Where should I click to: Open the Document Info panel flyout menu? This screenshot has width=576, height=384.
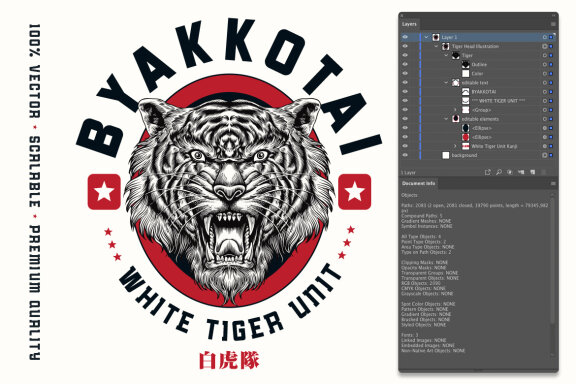tap(553, 183)
